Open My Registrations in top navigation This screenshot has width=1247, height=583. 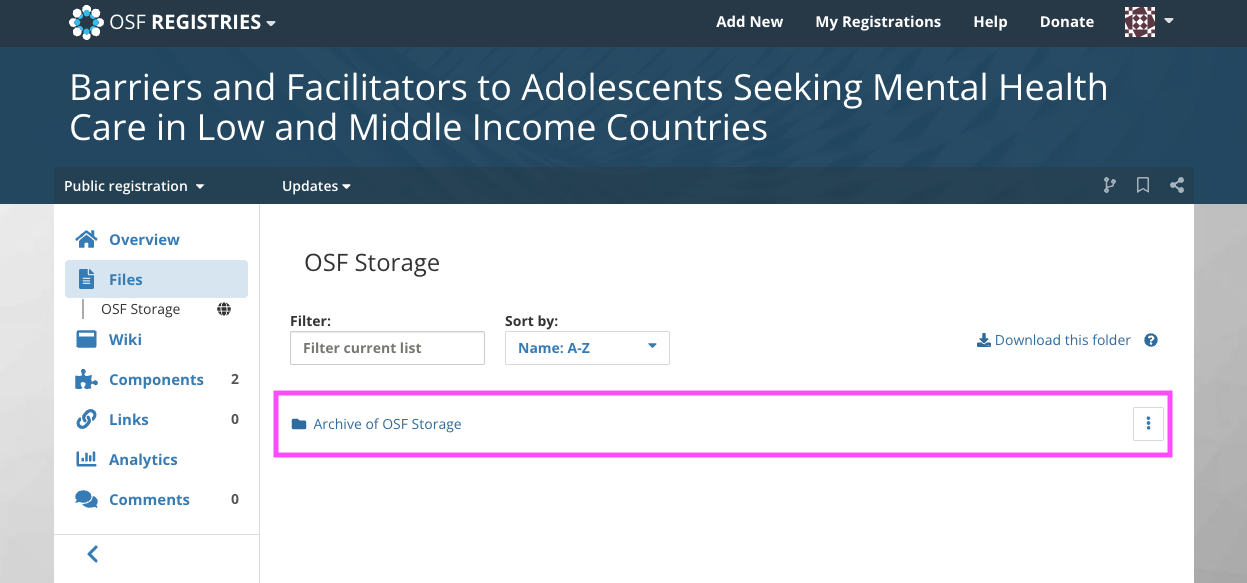point(878,22)
